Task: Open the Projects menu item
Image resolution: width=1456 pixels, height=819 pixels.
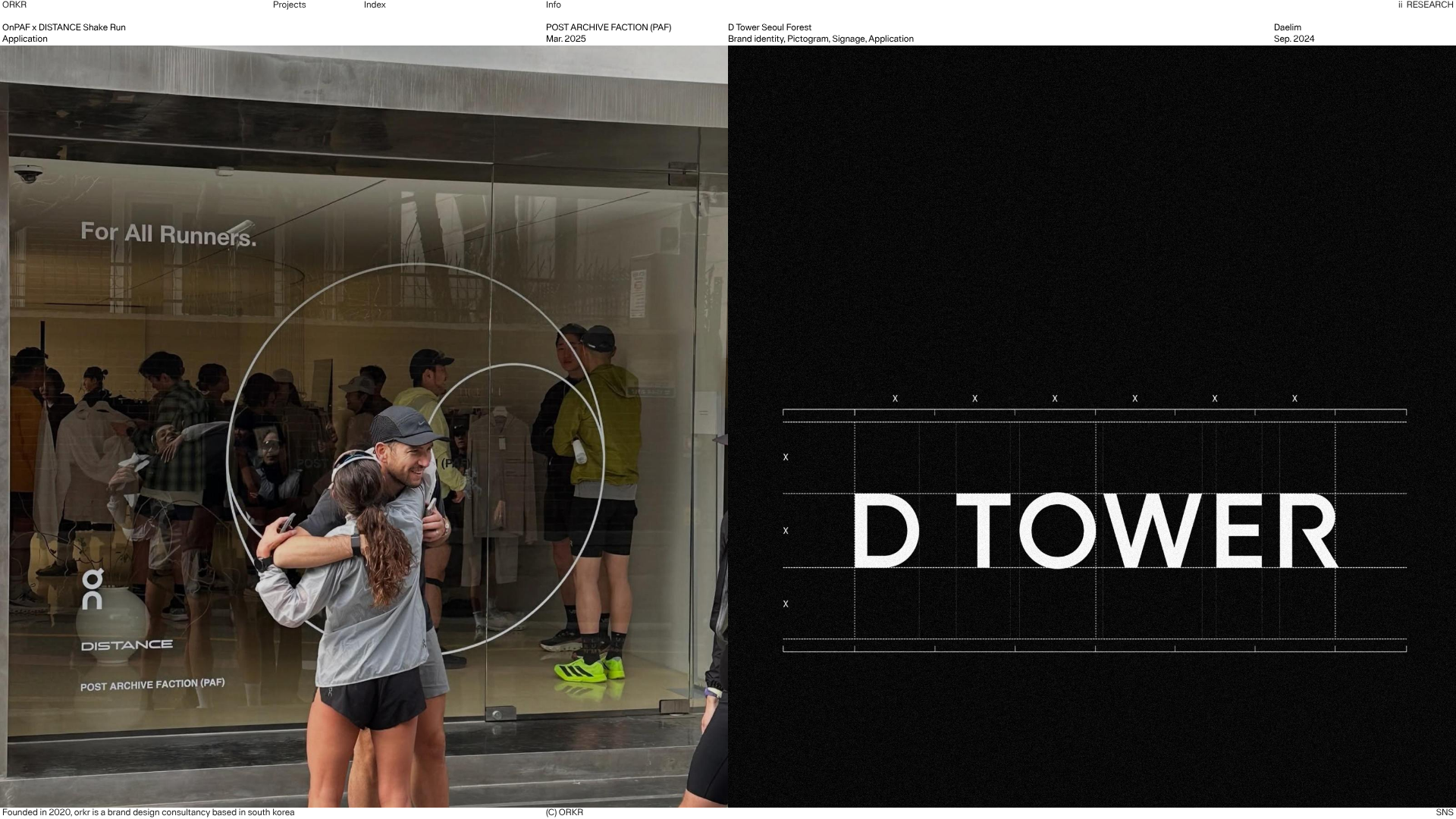Action: point(289,5)
